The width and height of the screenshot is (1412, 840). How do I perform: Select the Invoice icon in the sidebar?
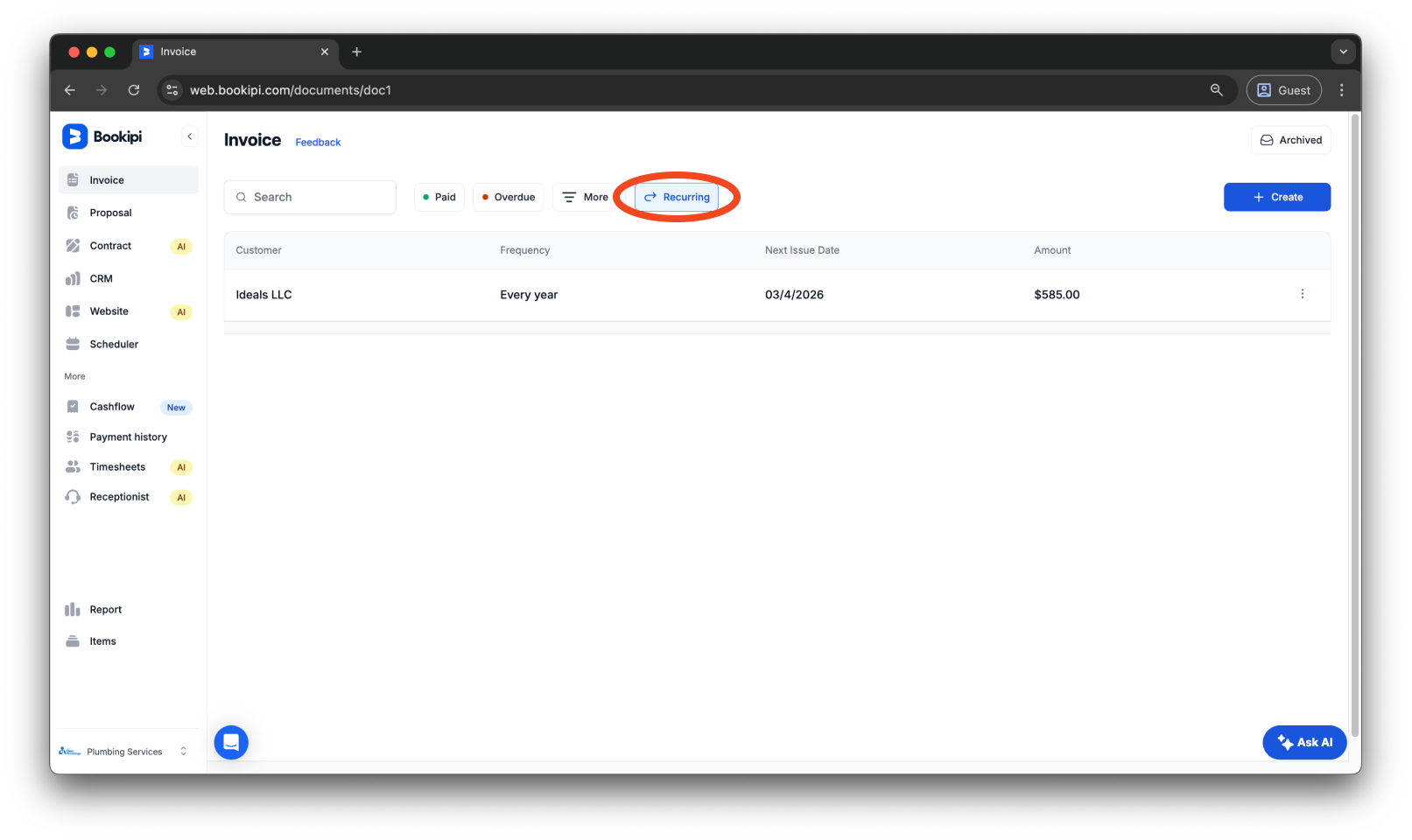(x=74, y=179)
